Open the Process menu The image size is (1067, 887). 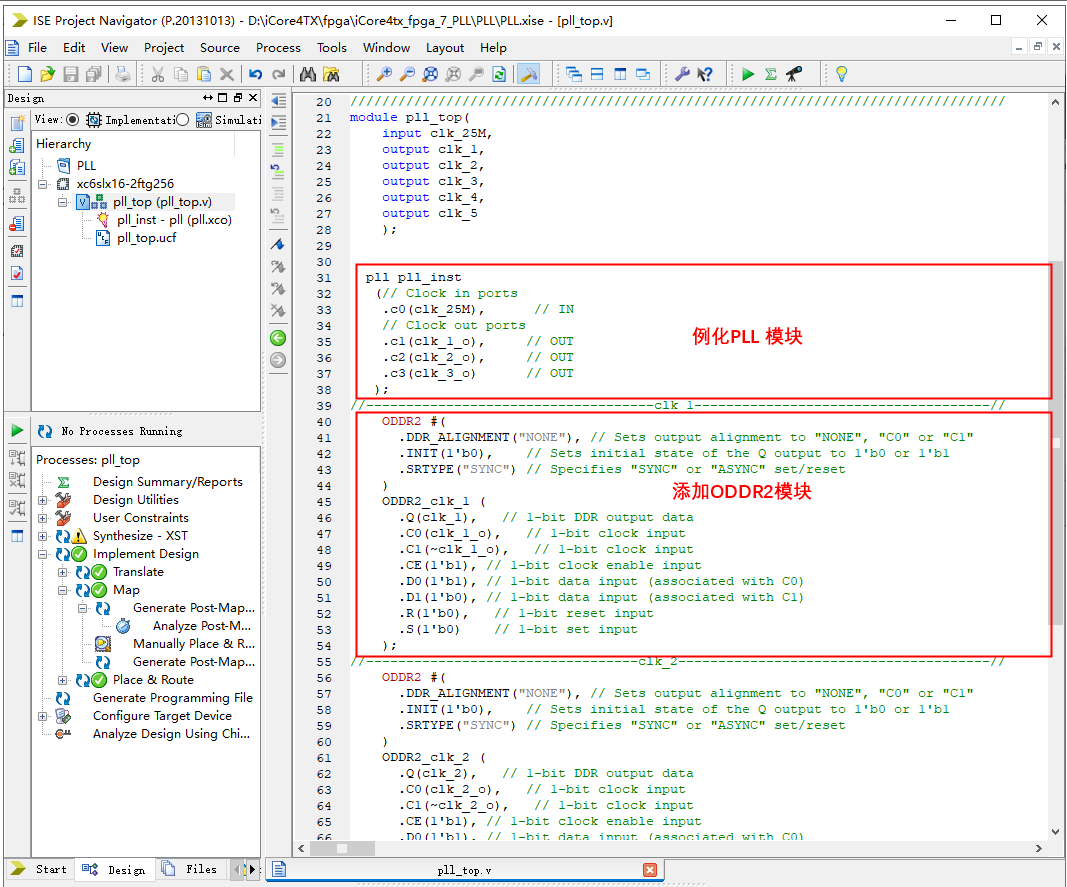[278, 47]
